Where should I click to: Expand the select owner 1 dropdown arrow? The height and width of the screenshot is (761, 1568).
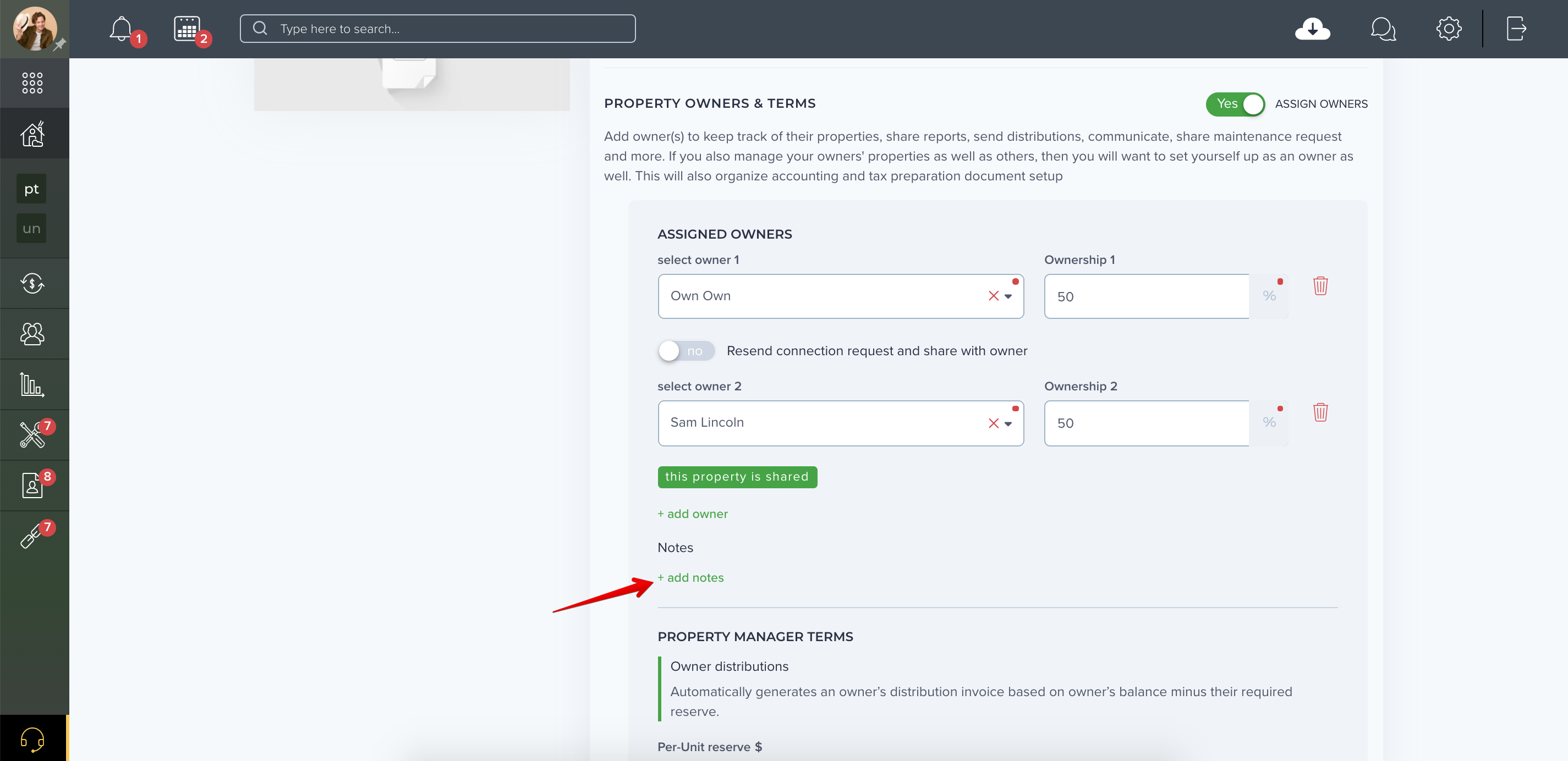(x=1008, y=296)
